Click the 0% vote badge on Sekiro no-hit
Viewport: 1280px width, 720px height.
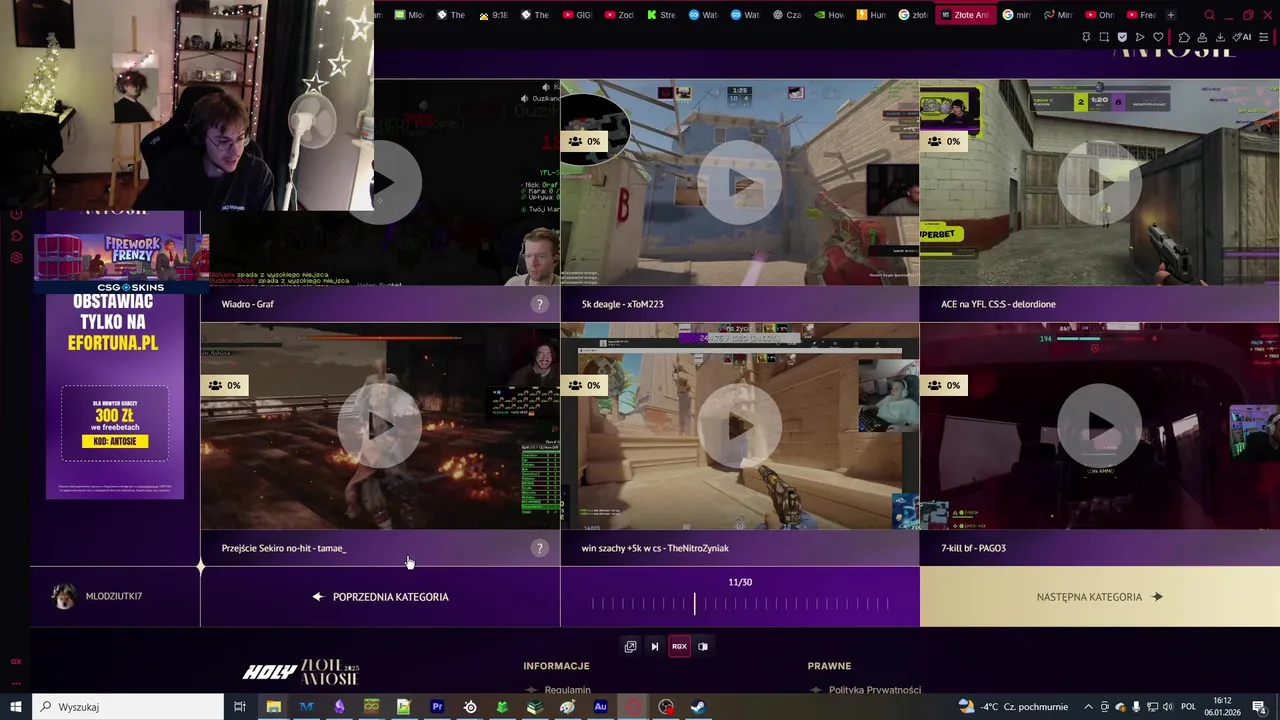pyautogui.click(x=224, y=385)
